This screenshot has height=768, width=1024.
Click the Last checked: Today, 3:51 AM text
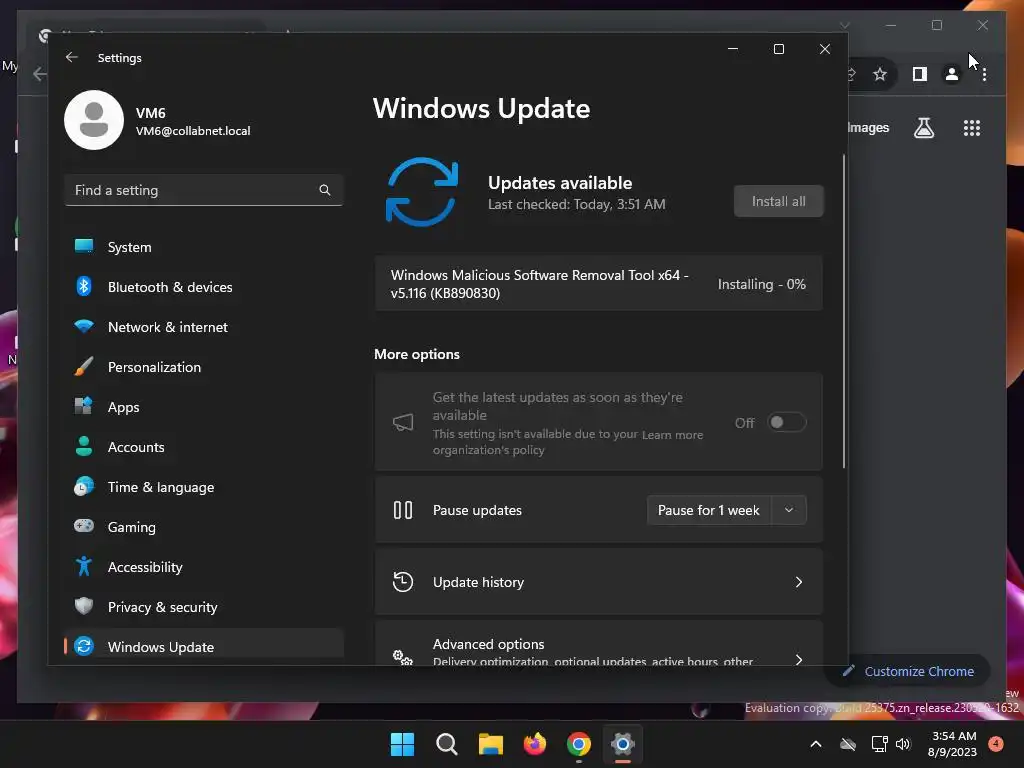(x=577, y=204)
